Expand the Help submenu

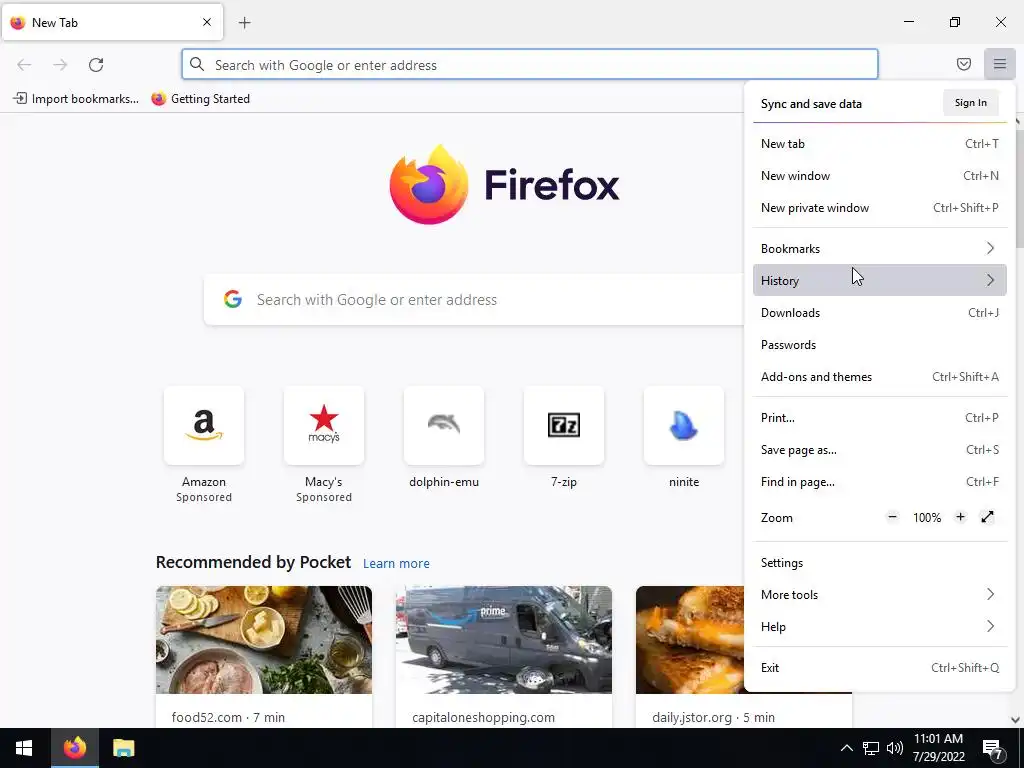click(880, 627)
